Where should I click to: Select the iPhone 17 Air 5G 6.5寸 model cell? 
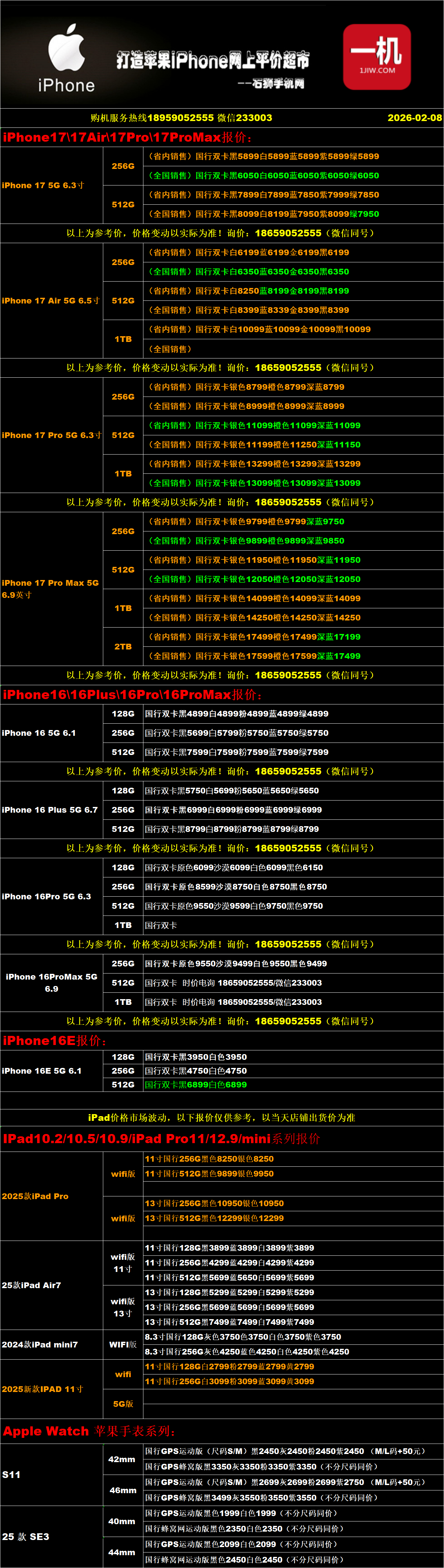click(50, 301)
